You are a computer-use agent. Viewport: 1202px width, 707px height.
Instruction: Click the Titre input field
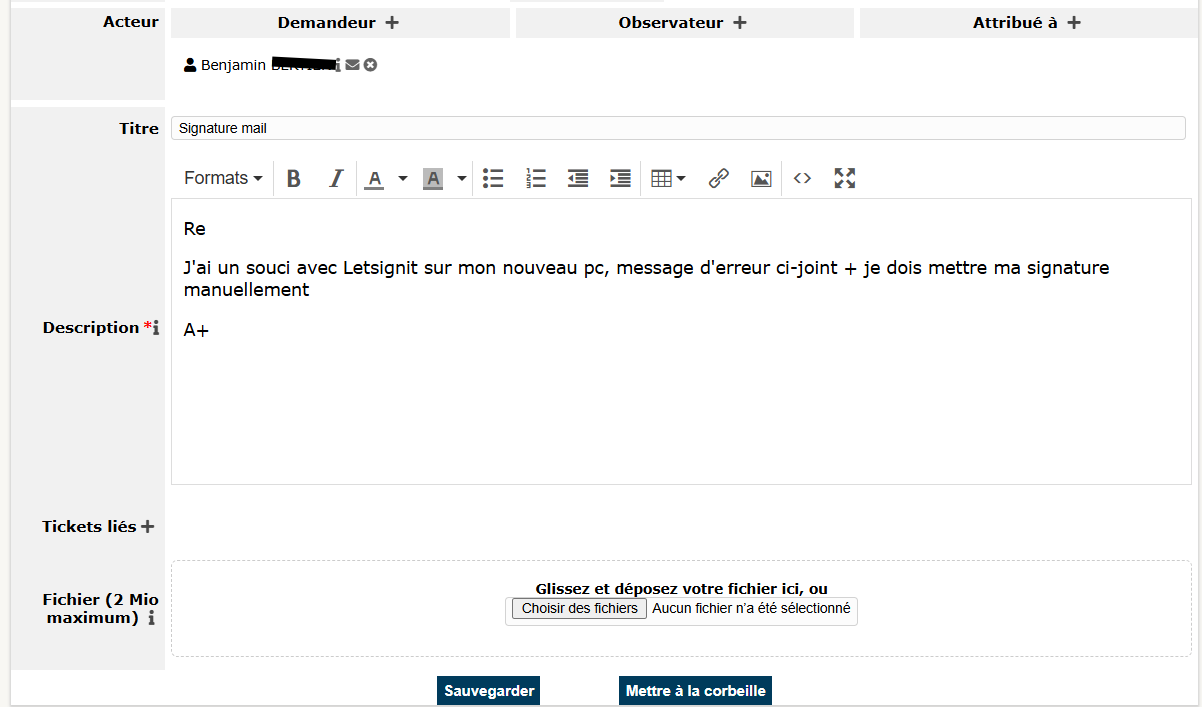(678, 128)
